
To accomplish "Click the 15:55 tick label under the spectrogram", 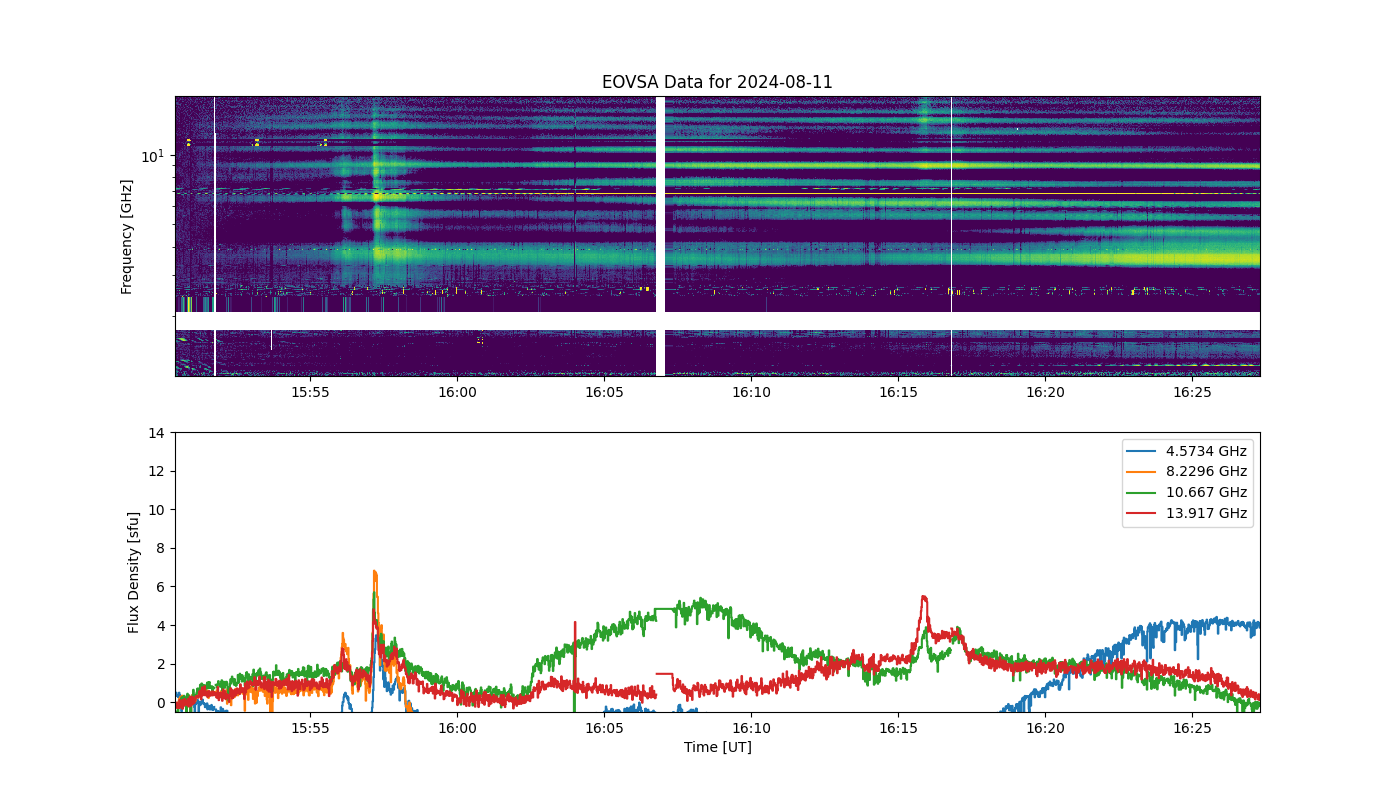I will pos(310,392).
